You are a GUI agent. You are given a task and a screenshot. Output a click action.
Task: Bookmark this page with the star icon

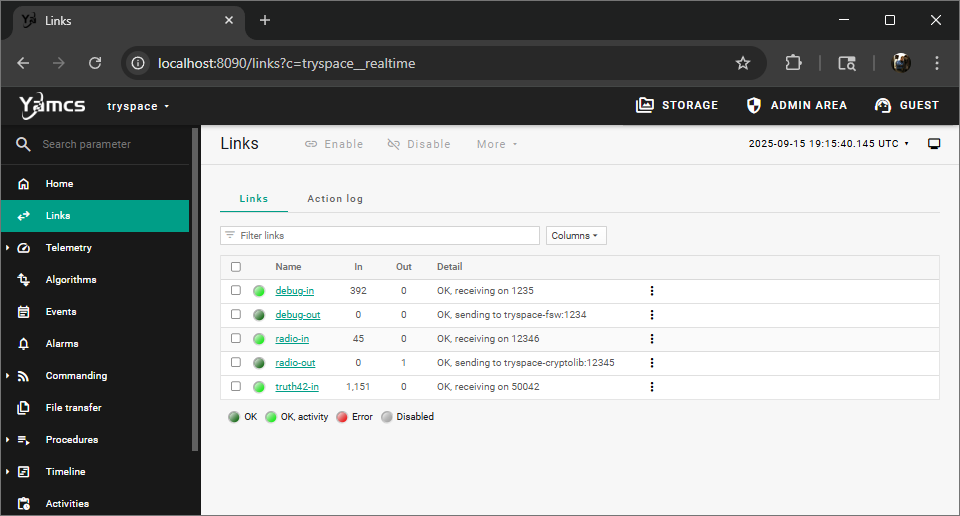[x=743, y=63]
